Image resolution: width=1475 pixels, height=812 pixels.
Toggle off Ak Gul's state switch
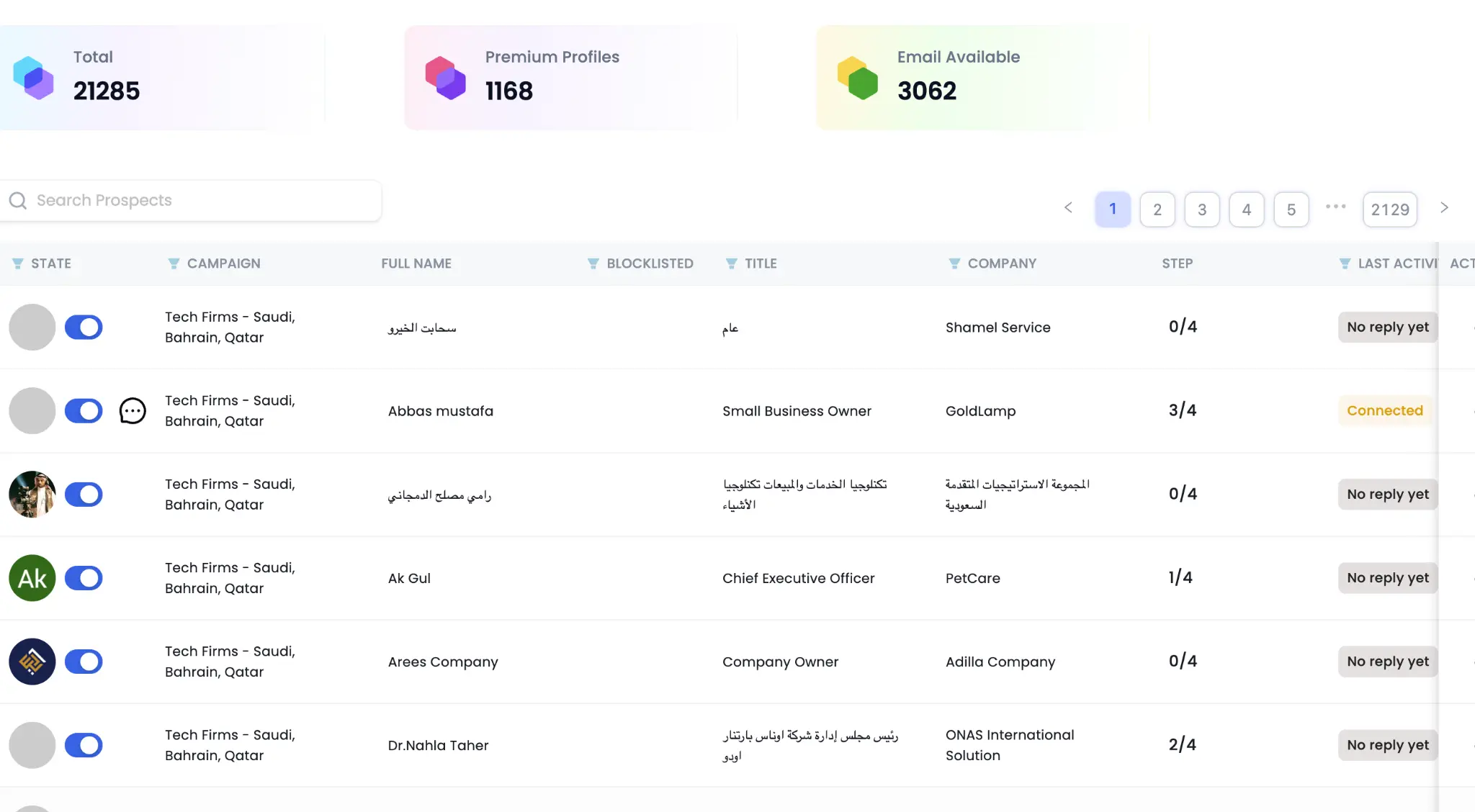coord(84,578)
